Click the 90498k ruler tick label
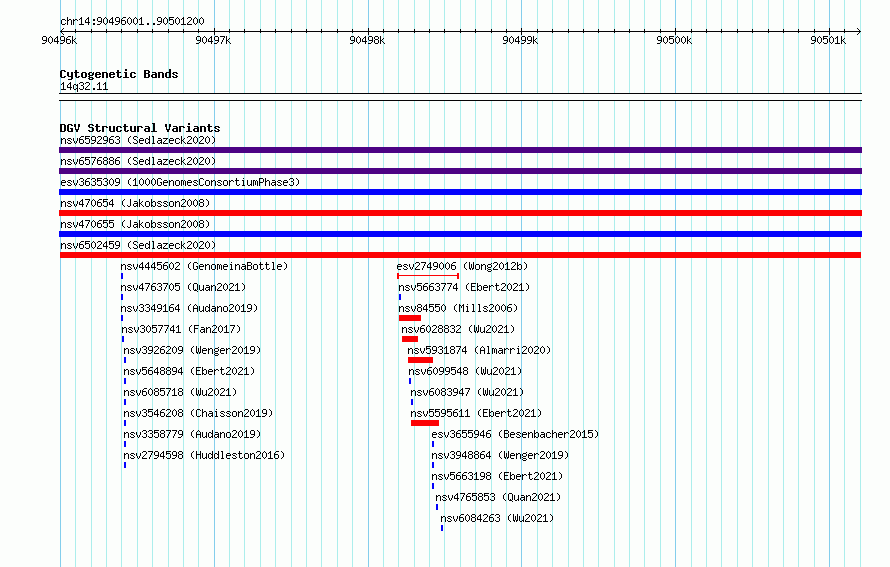This screenshot has height=567, width=890. tap(367, 40)
